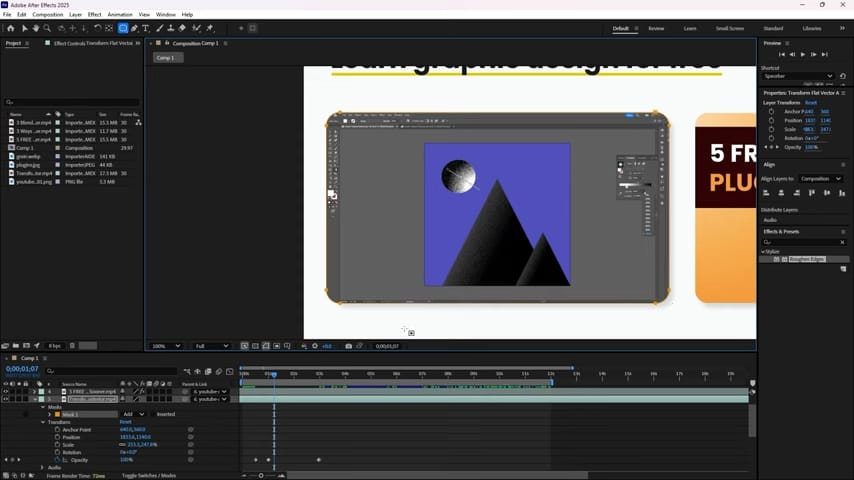The image size is (854, 480).
Task: Collapse the Masks group
Action: 43,407
